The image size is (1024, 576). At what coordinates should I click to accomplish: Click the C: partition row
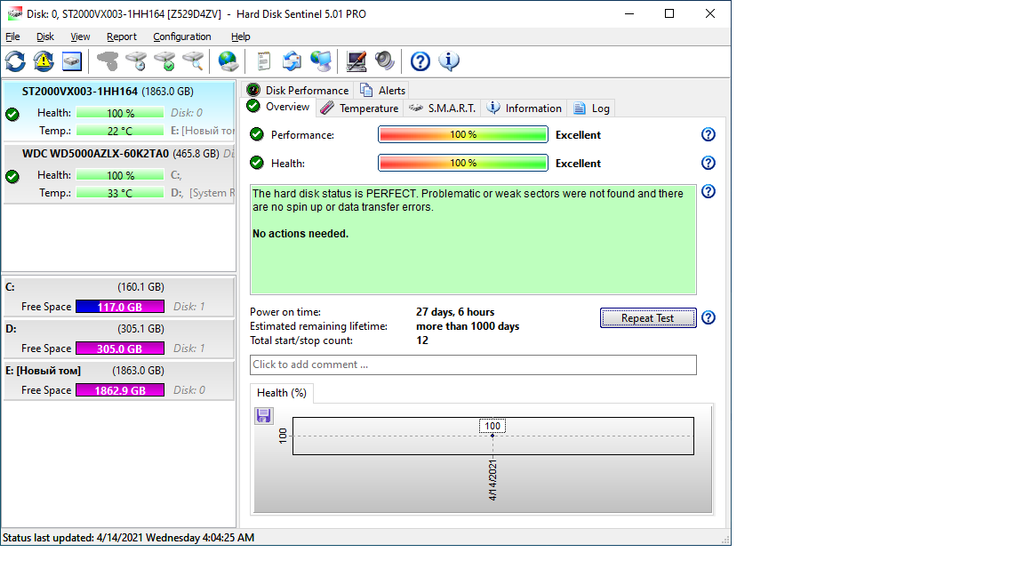[119, 296]
